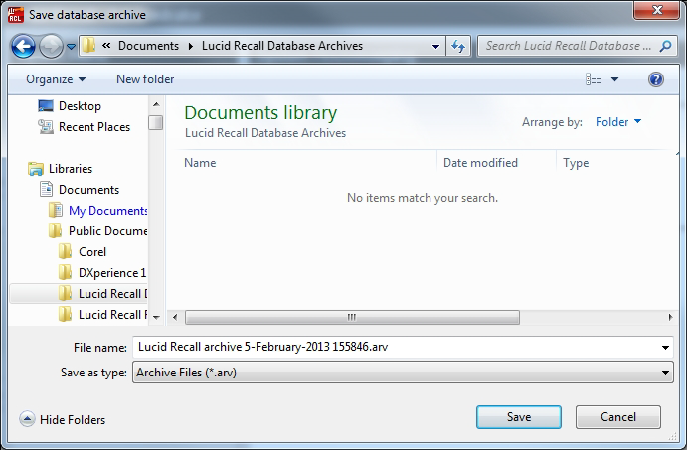Click the Desktop icon in nav pane
The height and width of the screenshot is (450, 687).
point(46,106)
